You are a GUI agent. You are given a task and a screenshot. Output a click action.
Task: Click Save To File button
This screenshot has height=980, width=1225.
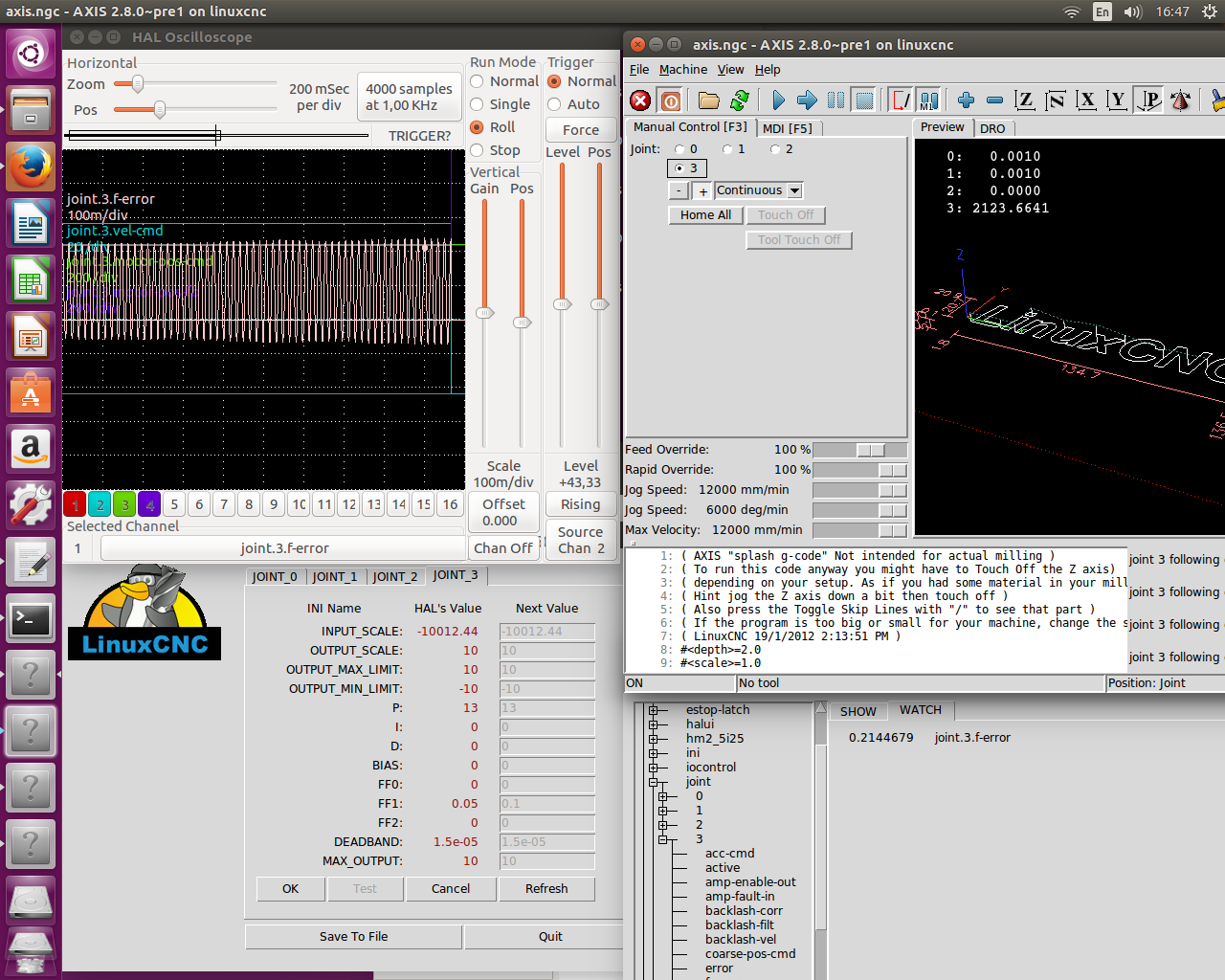[353, 936]
